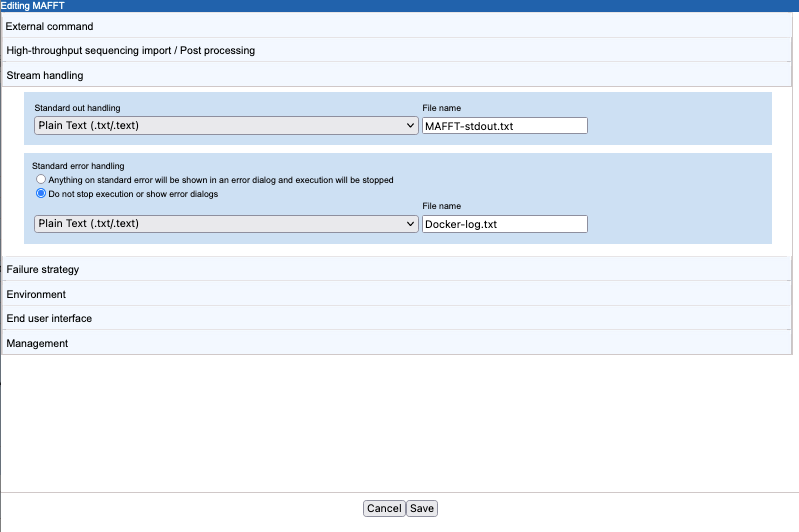Click the 'File name' label above Docker-log.txt
This screenshot has height=532, width=799.
[x=441, y=206]
